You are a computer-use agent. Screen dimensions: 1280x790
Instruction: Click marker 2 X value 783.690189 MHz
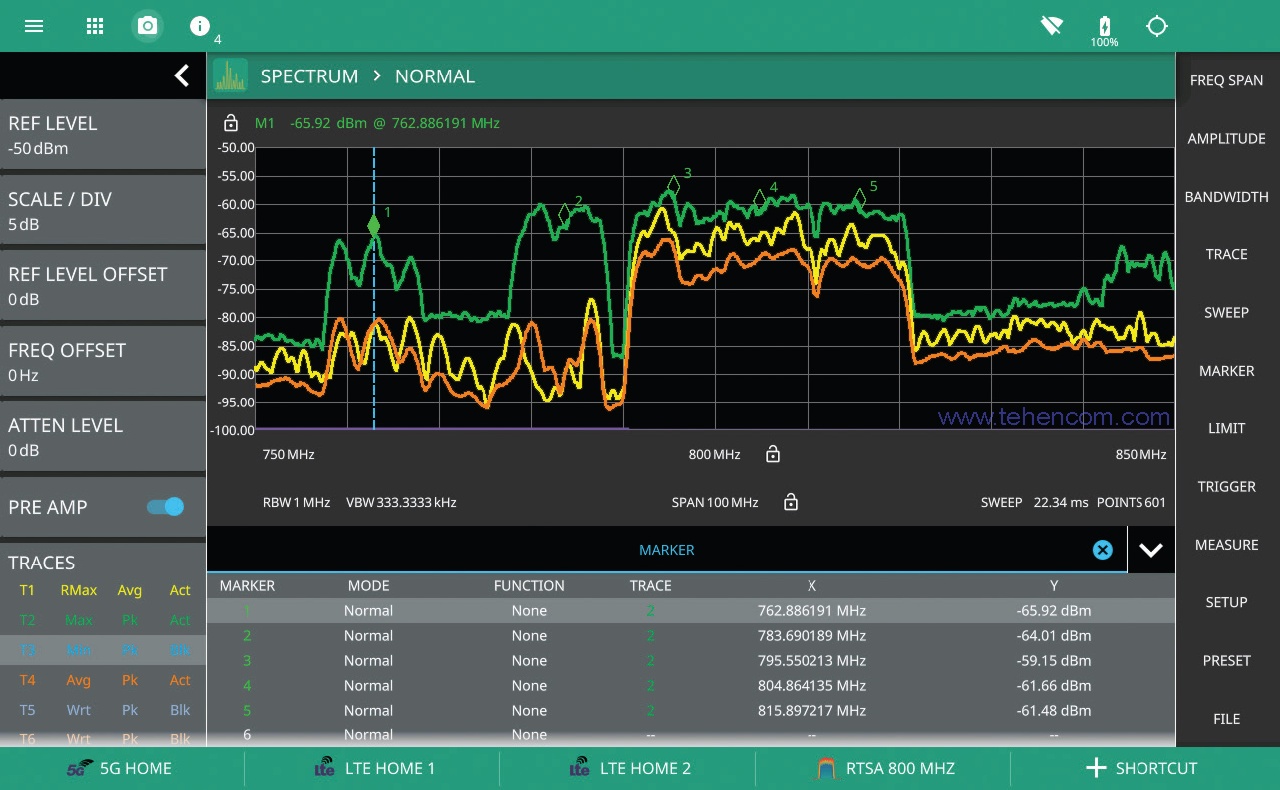click(x=812, y=635)
